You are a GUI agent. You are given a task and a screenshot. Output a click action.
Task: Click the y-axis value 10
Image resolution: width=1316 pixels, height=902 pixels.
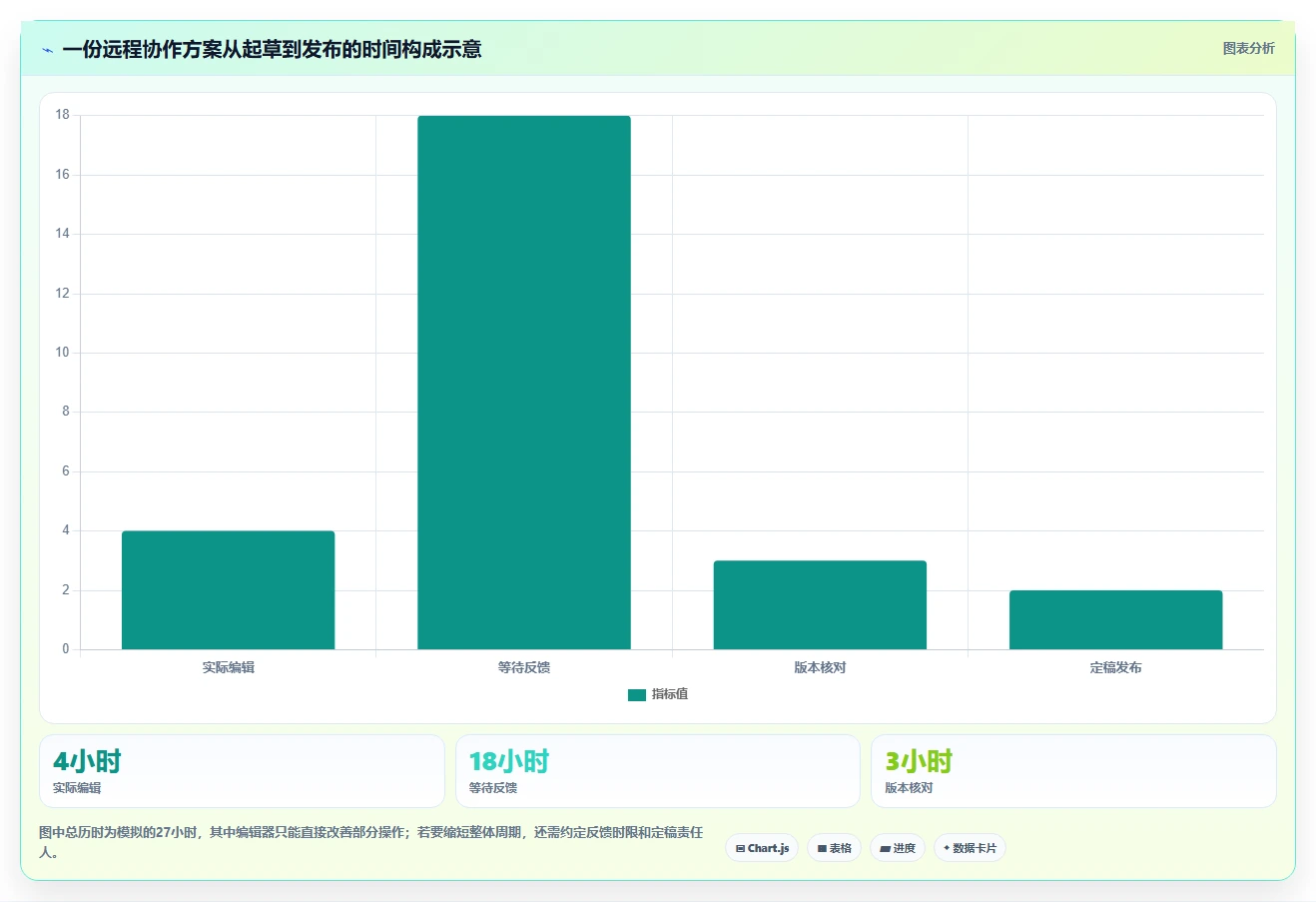pyautogui.click(x=63, y=353)
